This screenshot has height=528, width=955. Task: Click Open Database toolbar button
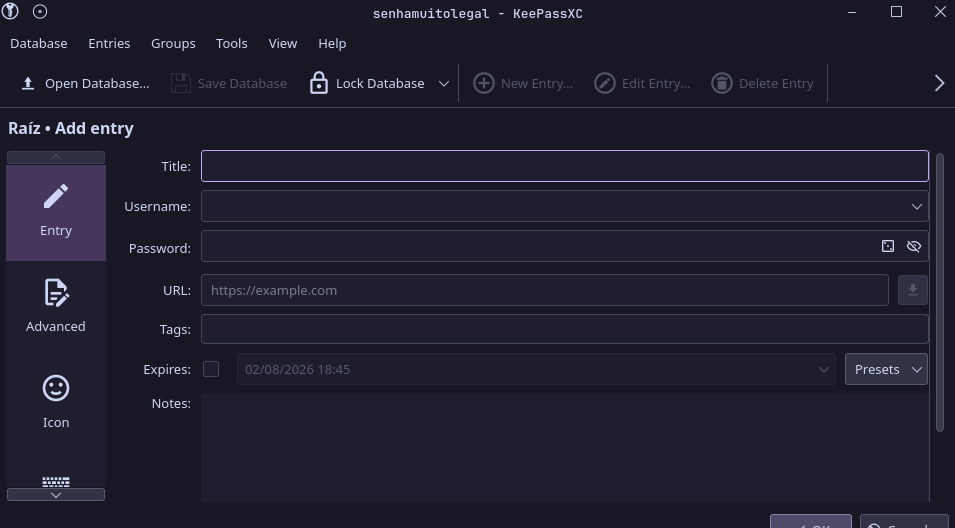pos(85,83)
